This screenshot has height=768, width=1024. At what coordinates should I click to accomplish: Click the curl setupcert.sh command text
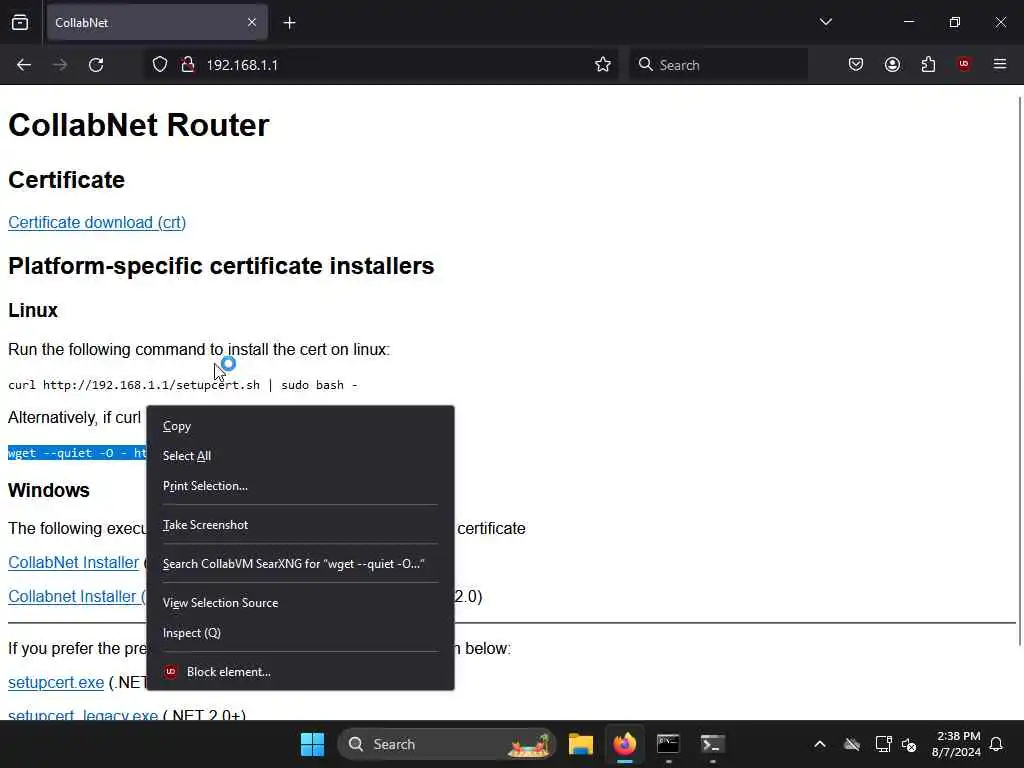[x=183, y=385]
